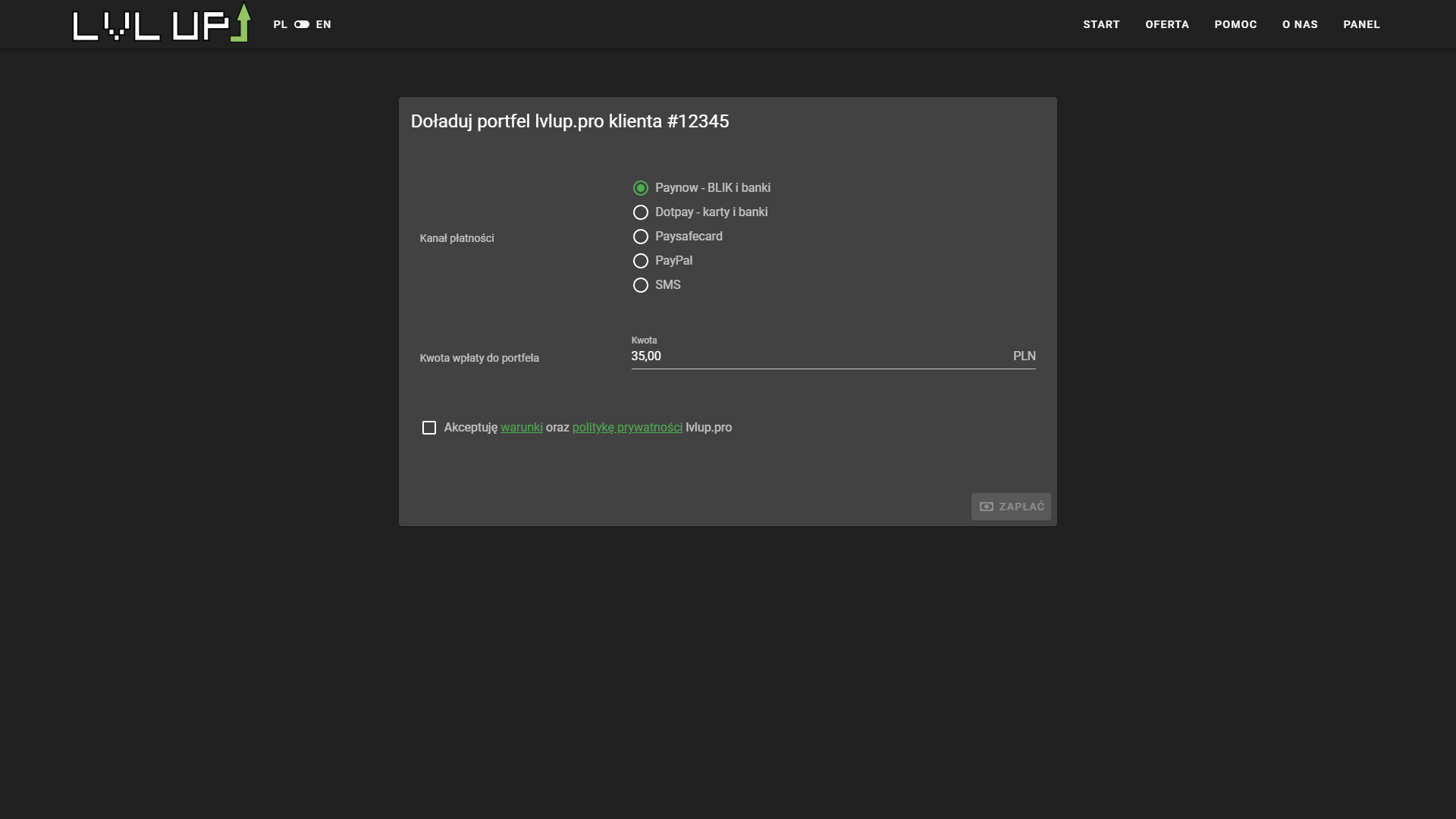Go to START menu item
The height and width of the screenshot is (819, 1456).
point(1101,24)
